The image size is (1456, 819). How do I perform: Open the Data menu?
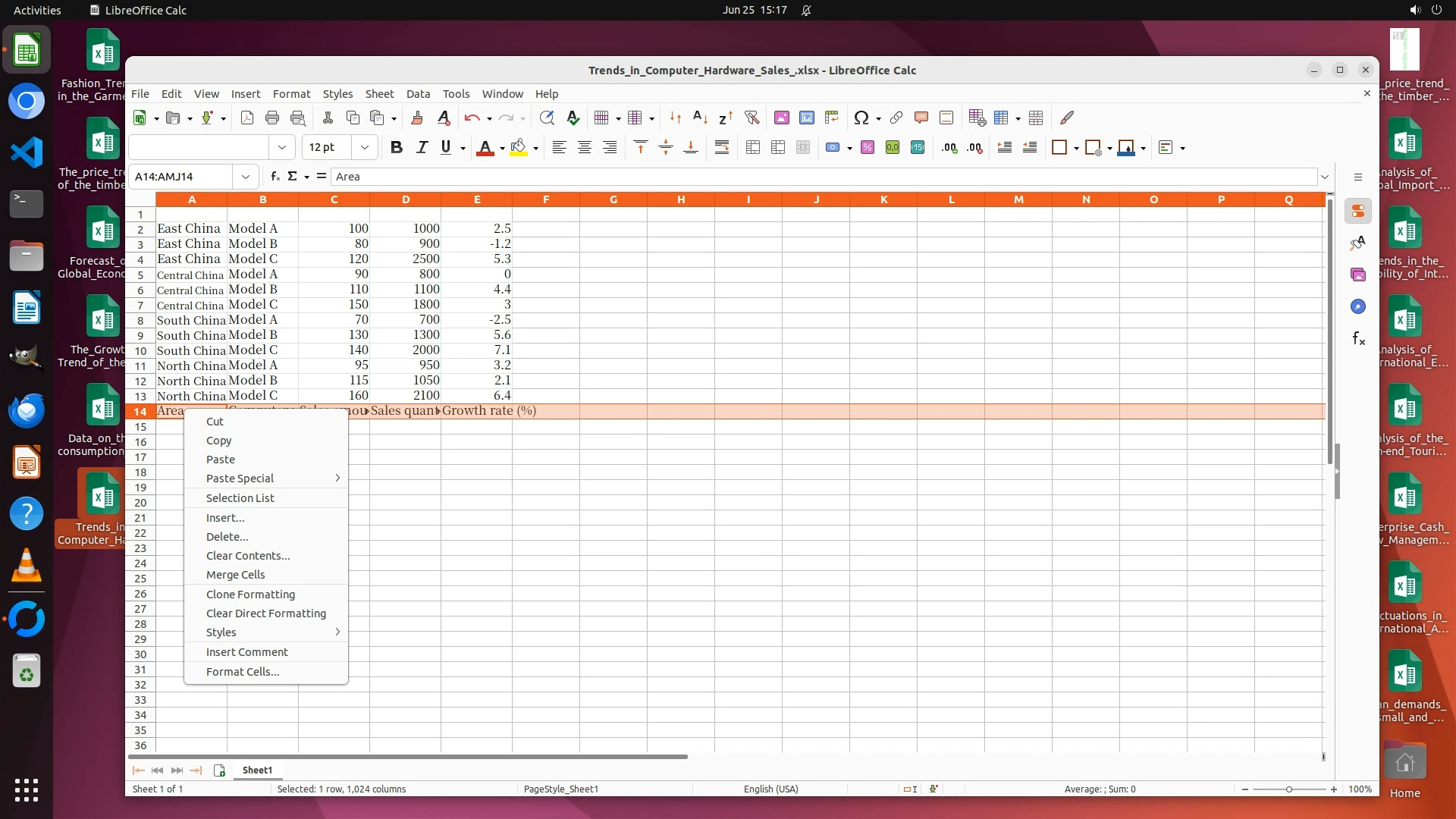point(418,94)
